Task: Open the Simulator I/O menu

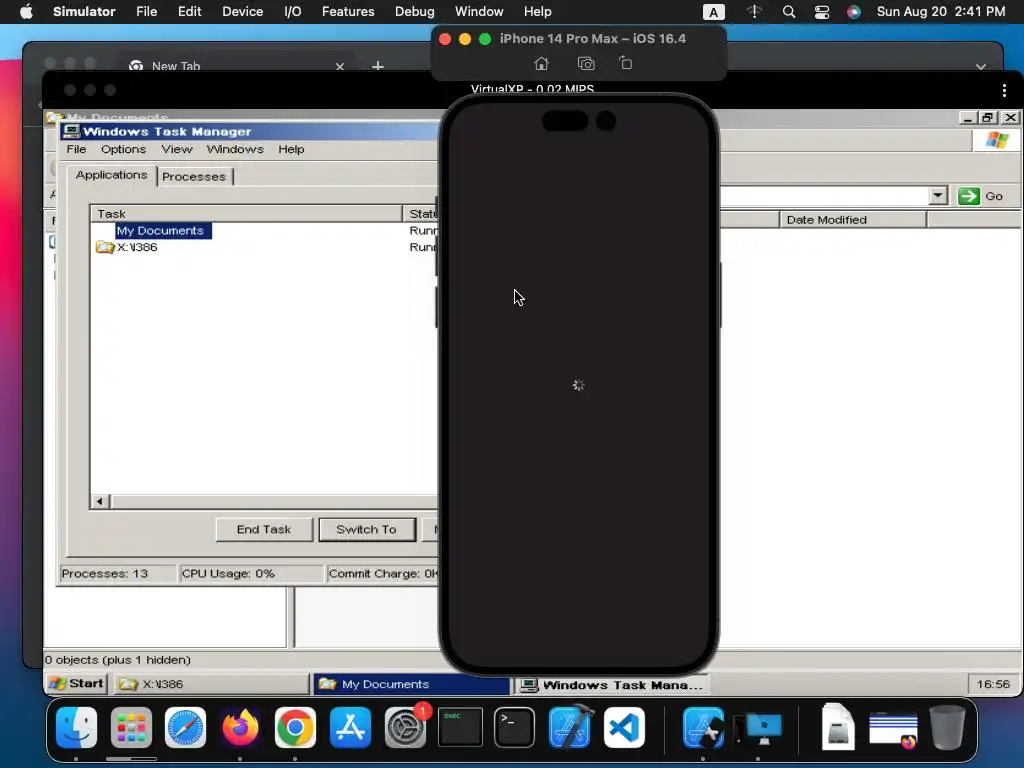Action: pyautogui.click(x=293, y=12)
